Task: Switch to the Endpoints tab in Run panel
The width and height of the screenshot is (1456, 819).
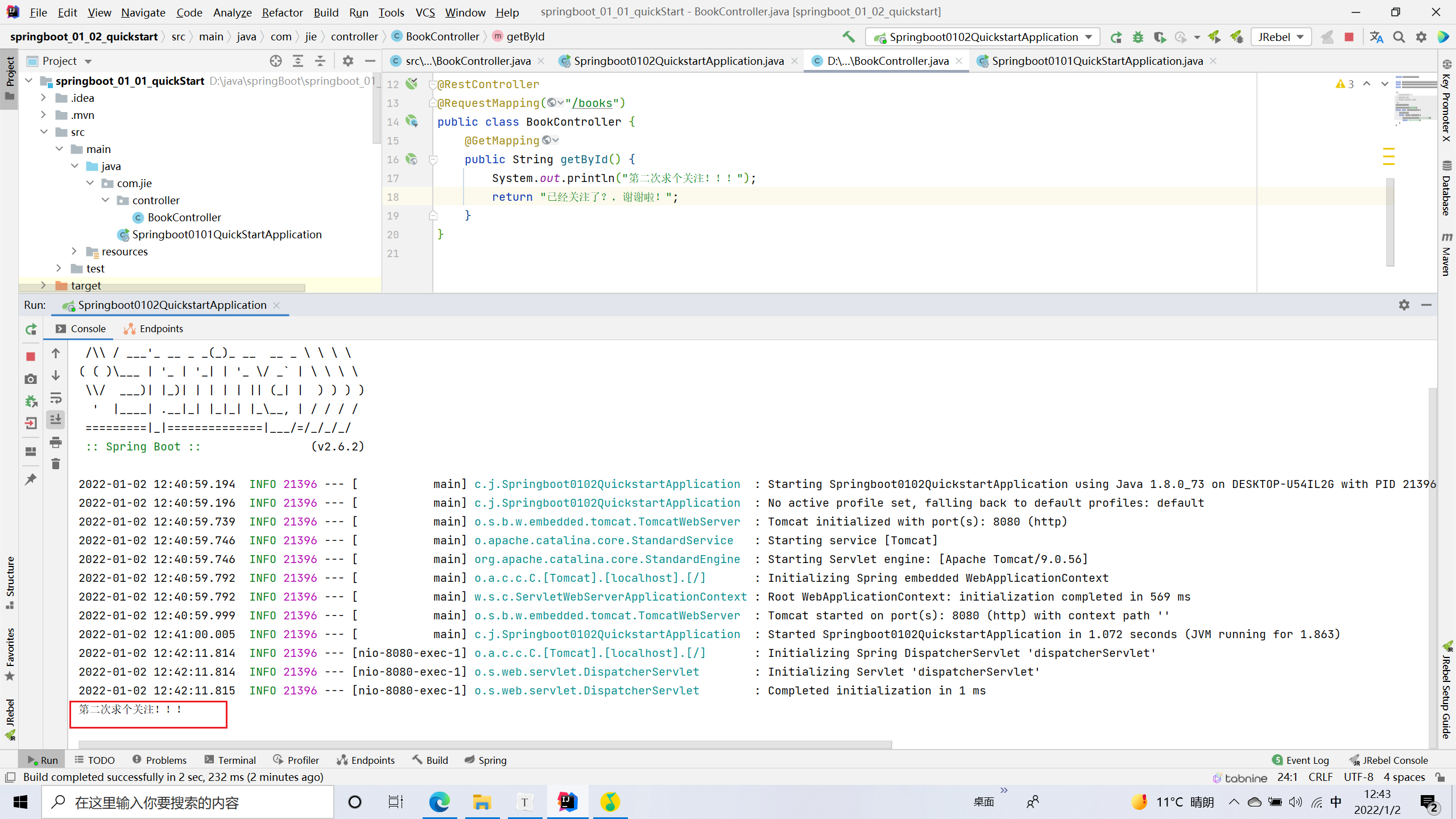Action: pyautogui.click(x=154, y=329)
